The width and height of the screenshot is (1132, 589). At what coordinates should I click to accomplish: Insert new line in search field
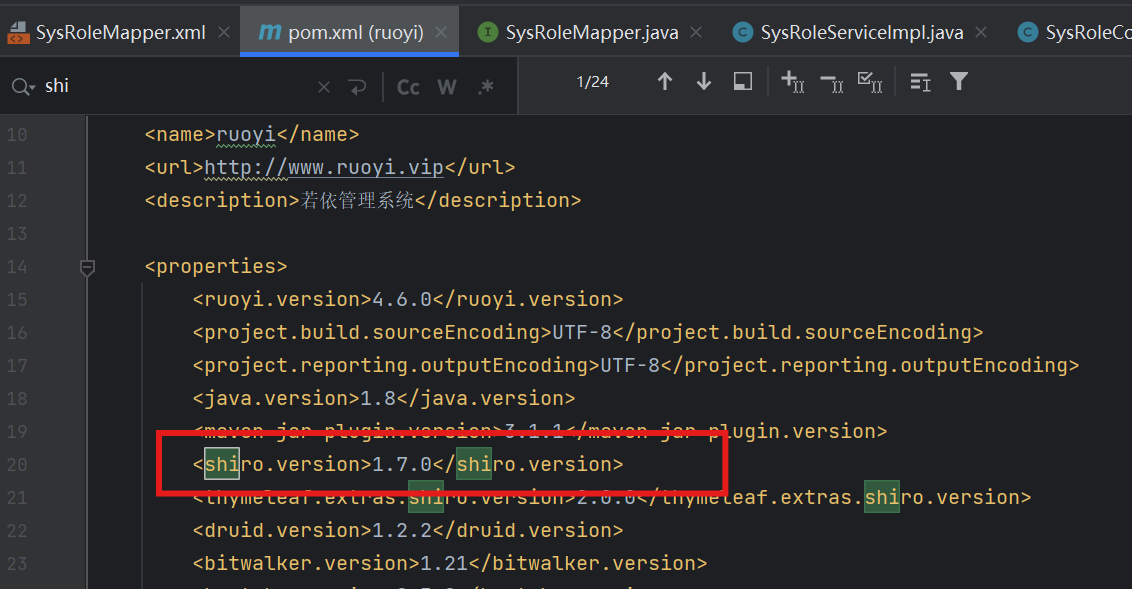point(357,87)
